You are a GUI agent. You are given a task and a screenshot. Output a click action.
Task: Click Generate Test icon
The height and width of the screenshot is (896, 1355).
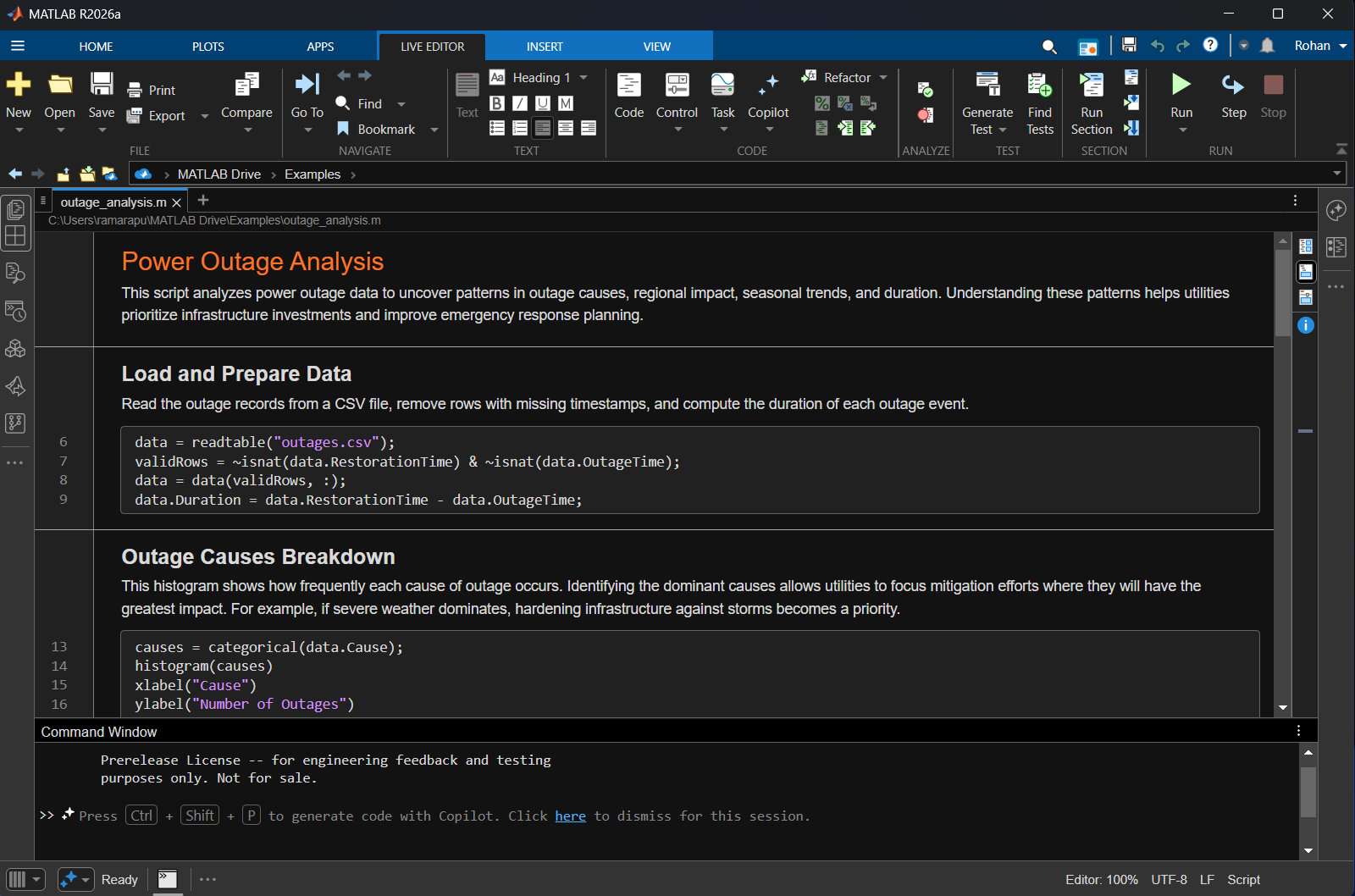(x=987, y=86)
